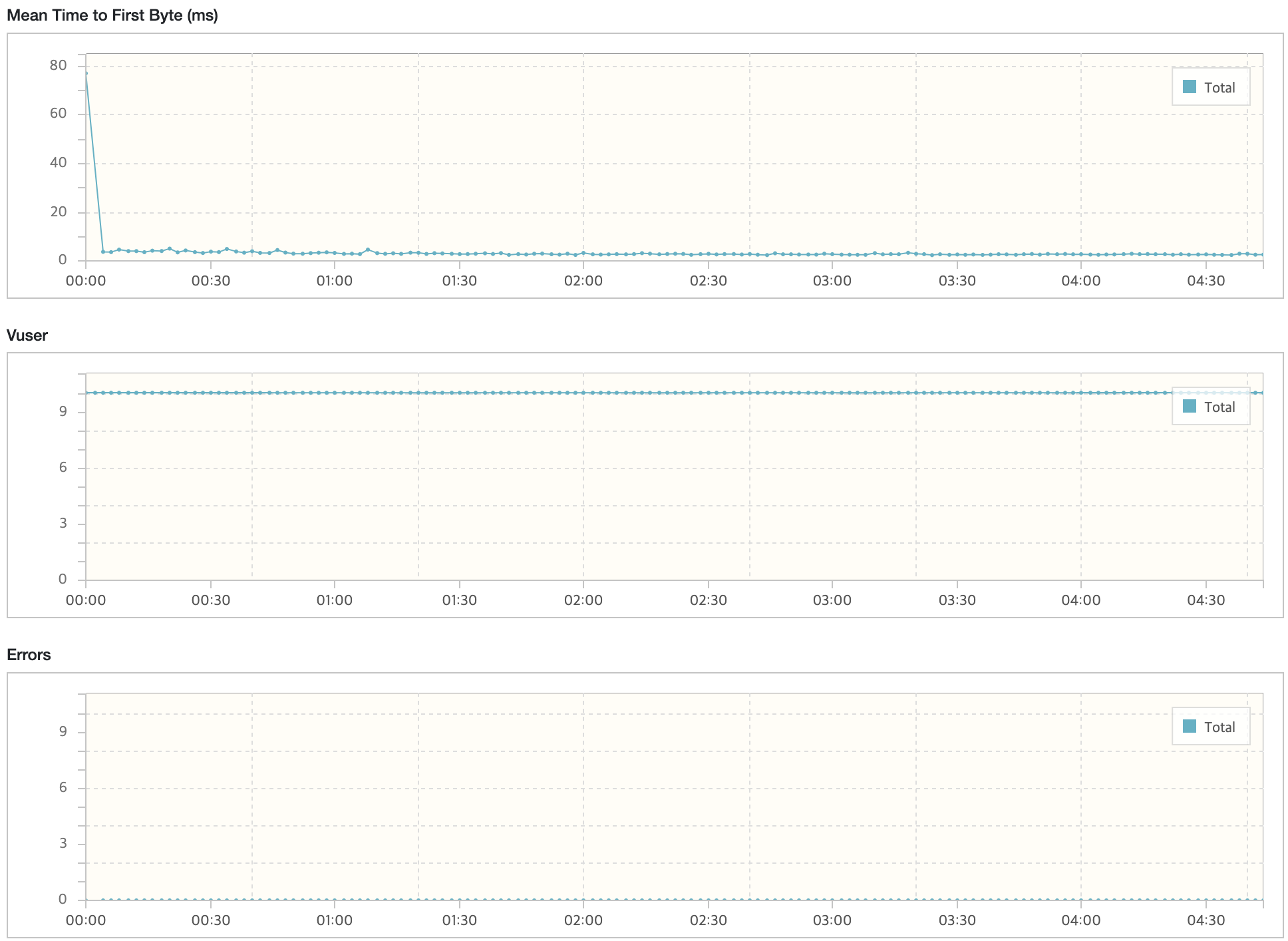Image resolution: width=1288 pixels, height=941 pixels.
Task: Click the 02:30 x-axis label in TTFB chart
Action: tap(709, 281)
